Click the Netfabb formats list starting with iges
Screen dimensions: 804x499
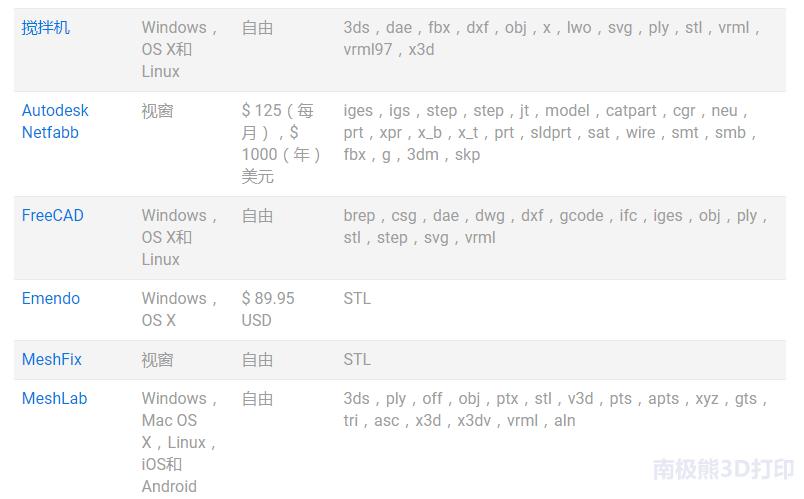[551, 132]
